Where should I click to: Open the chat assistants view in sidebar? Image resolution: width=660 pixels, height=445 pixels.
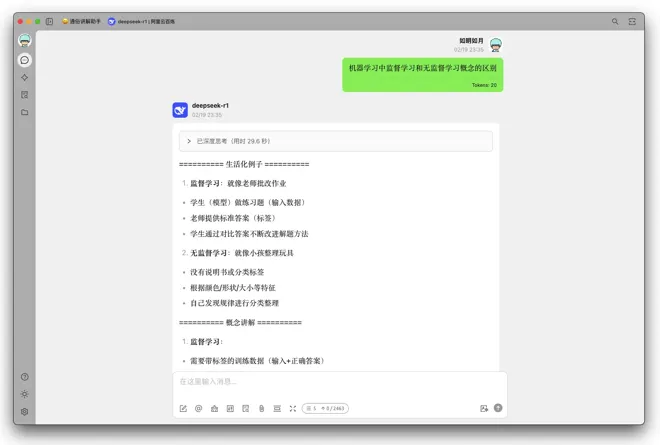tap(25, 60)
